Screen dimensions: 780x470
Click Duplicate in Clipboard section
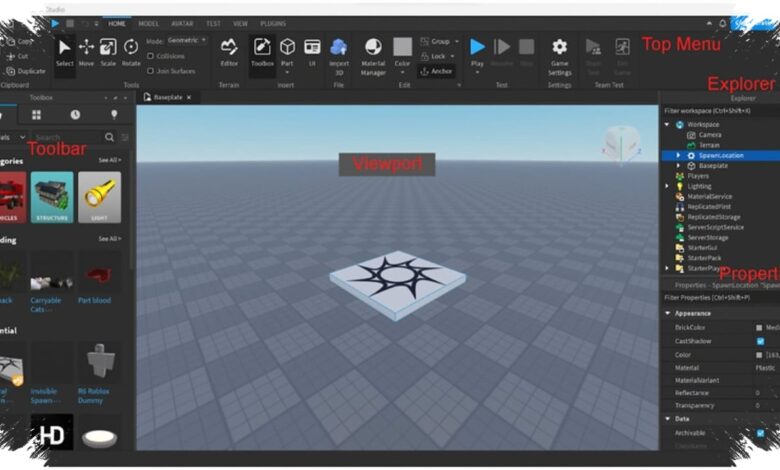tap(26, 71)
